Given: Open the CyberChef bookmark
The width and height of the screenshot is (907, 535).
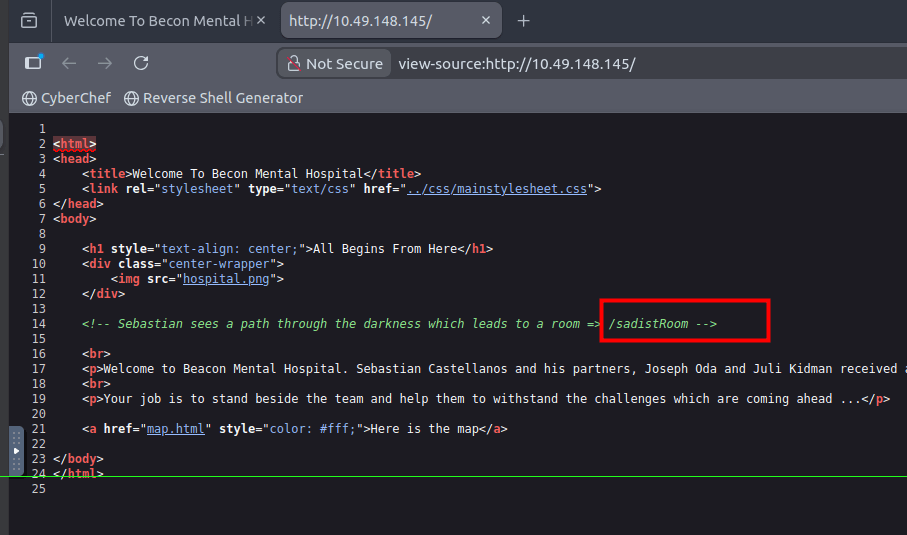Looking at the screenshot, I should point(66,98).
